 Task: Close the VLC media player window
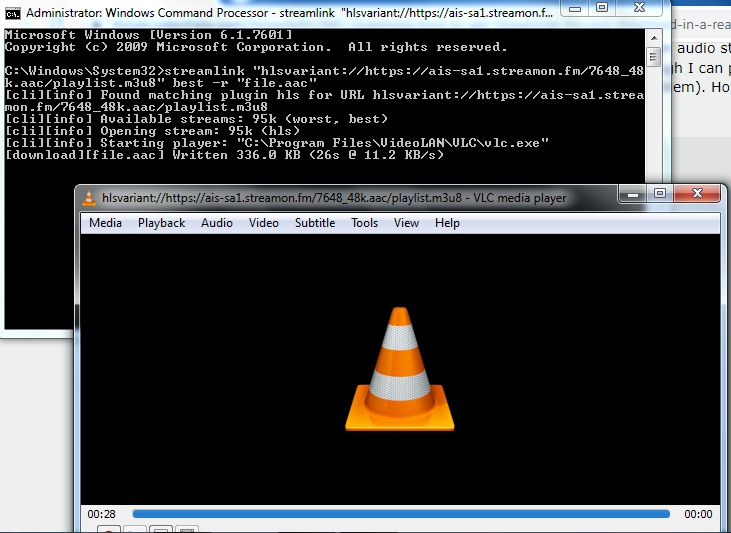[x=697, y=194]
